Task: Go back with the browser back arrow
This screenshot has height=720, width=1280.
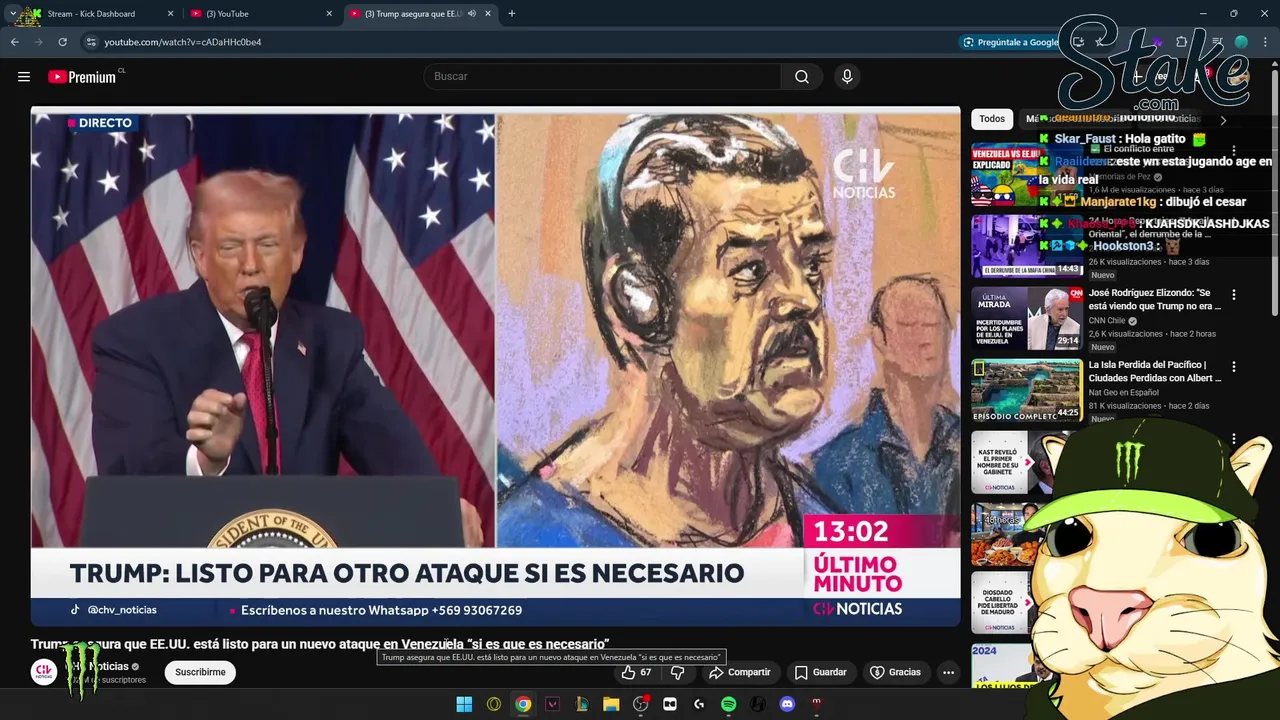Action: (15, 42)
